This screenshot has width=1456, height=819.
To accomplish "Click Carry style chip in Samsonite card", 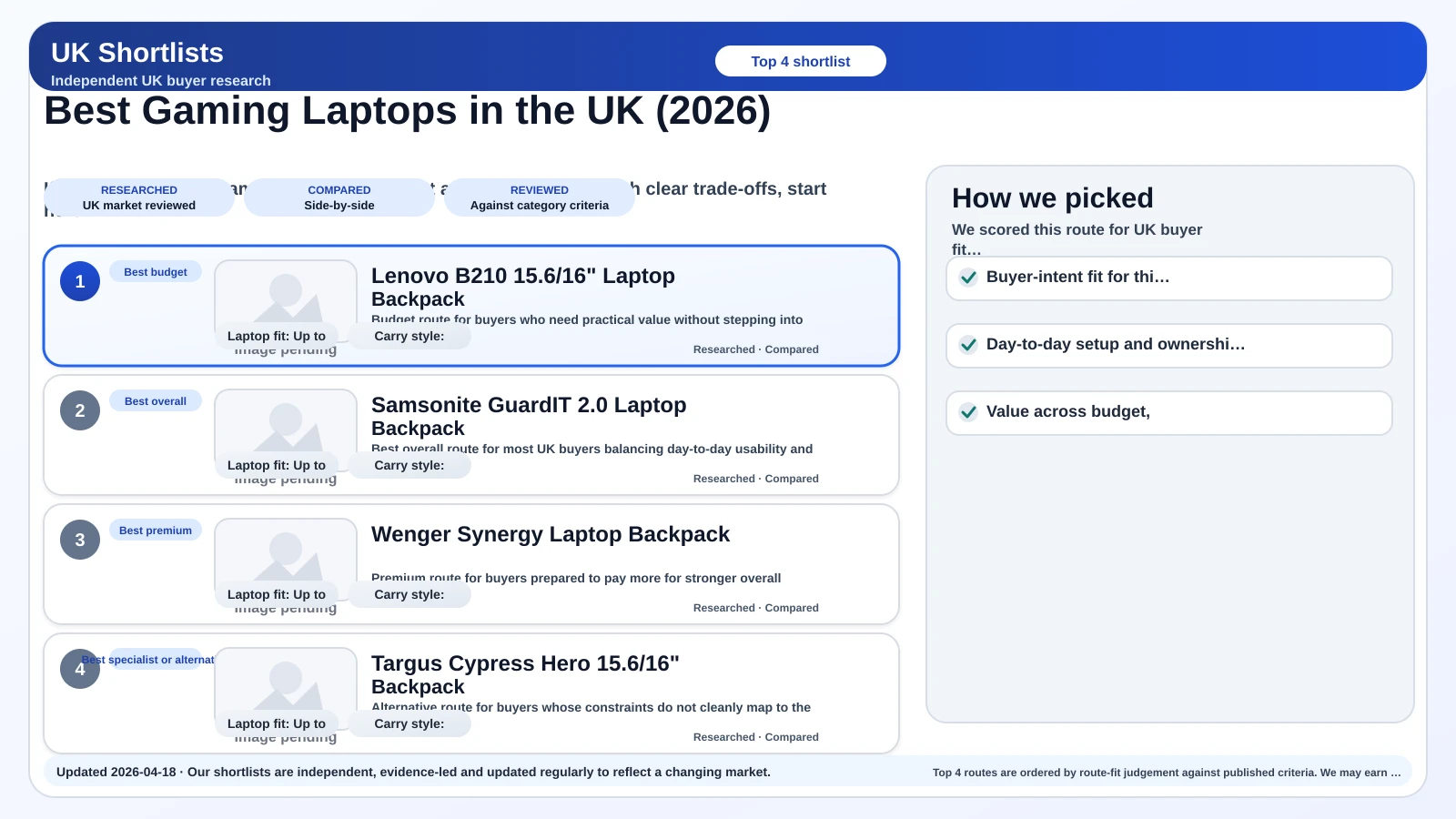I will (409, 465).
